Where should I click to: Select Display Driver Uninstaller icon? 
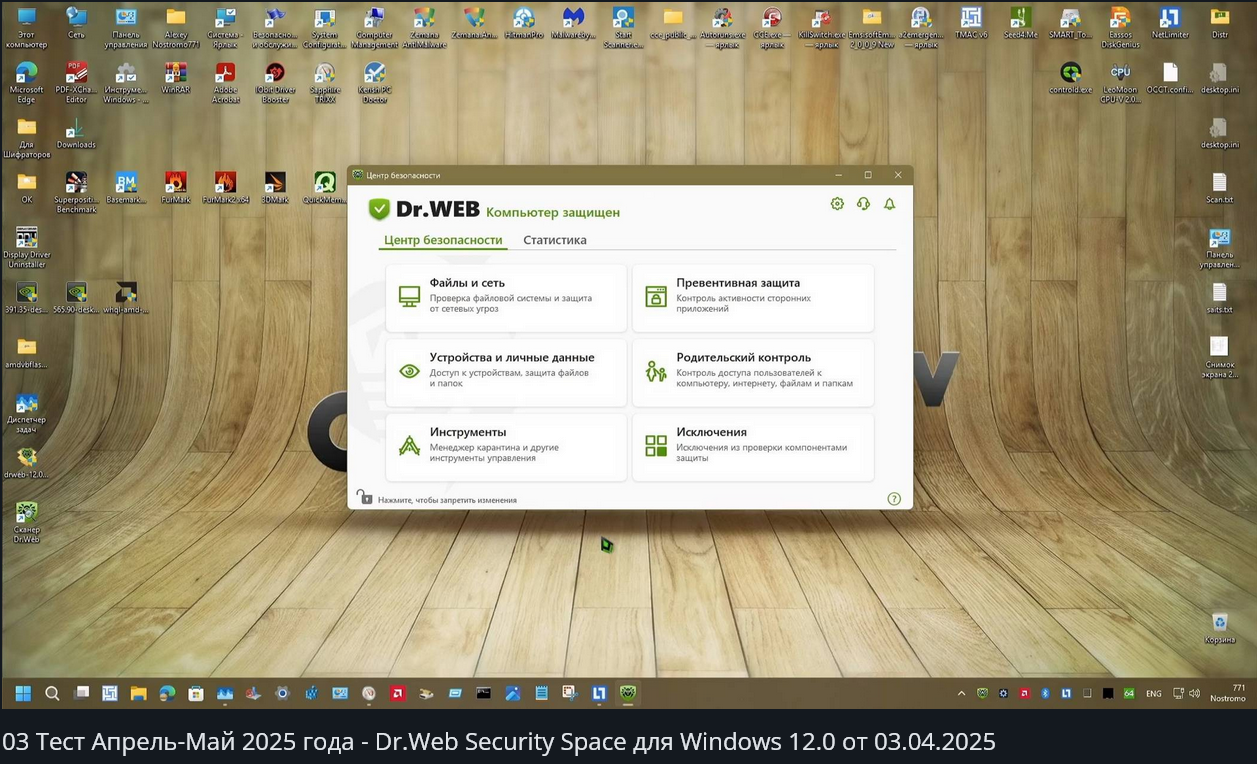[x=27, y=247]
